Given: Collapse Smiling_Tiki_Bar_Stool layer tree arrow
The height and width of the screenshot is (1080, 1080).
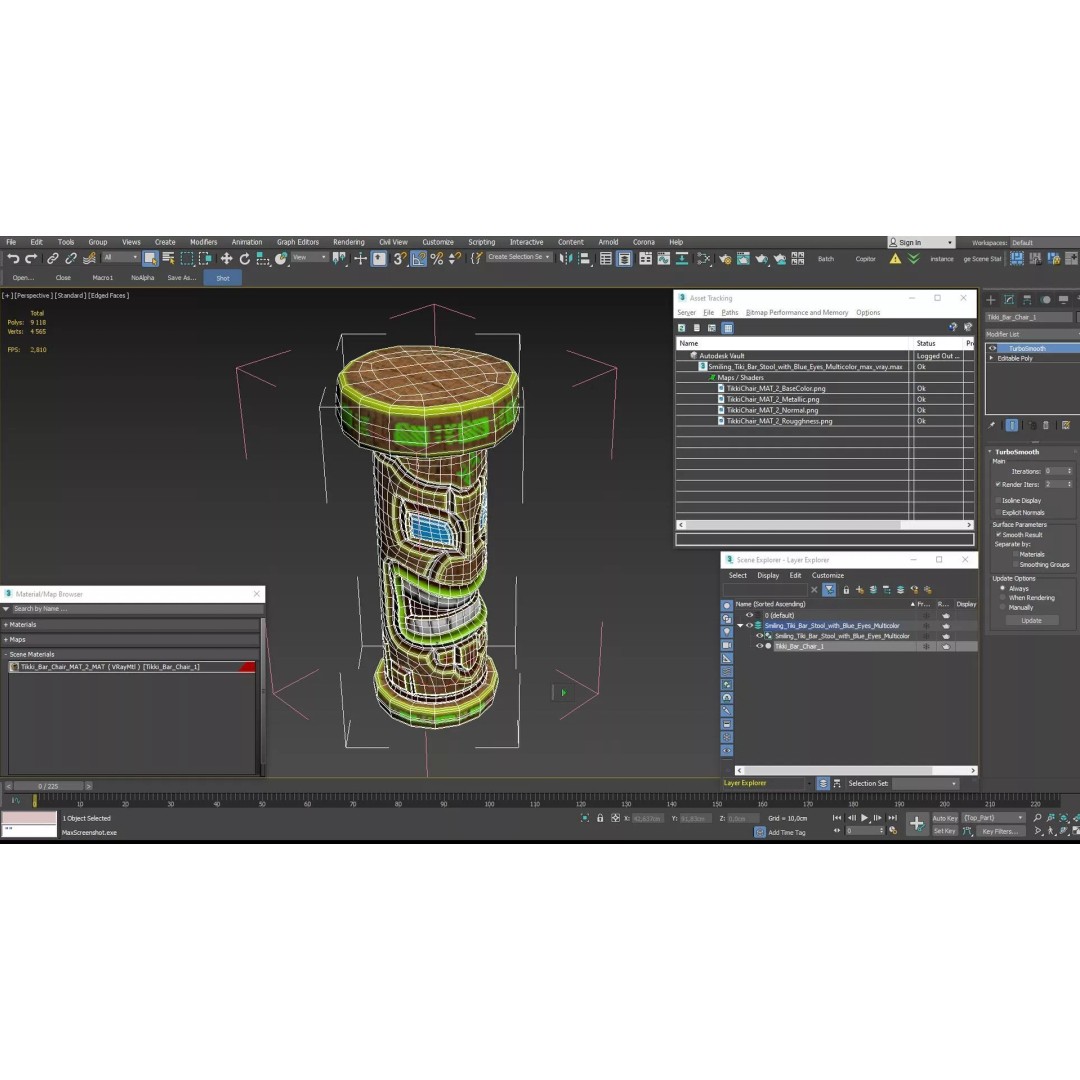Looking at the screenshot, I should 740,626.
